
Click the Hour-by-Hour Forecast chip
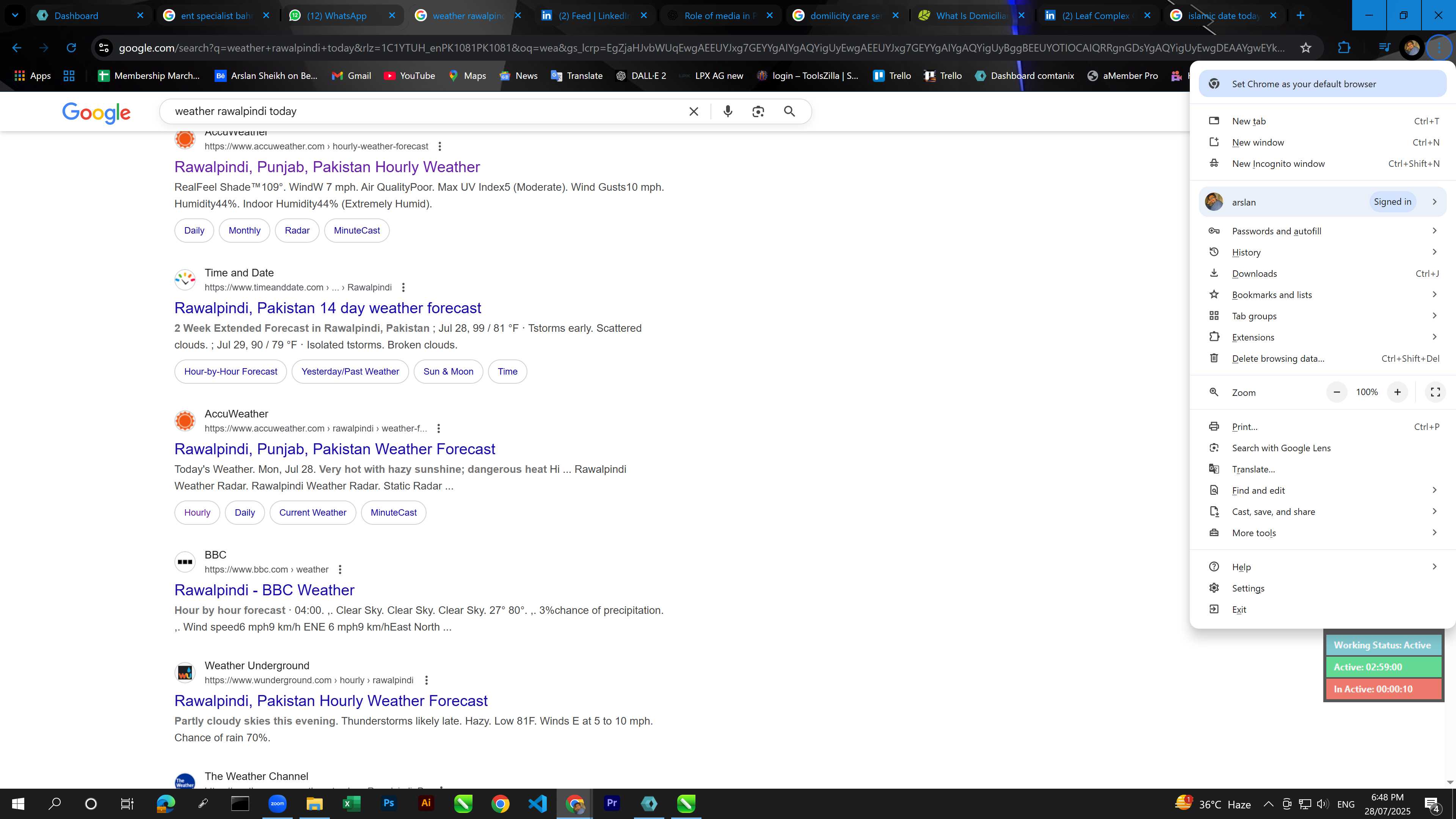pyautogui.click(x=231, y=372)
